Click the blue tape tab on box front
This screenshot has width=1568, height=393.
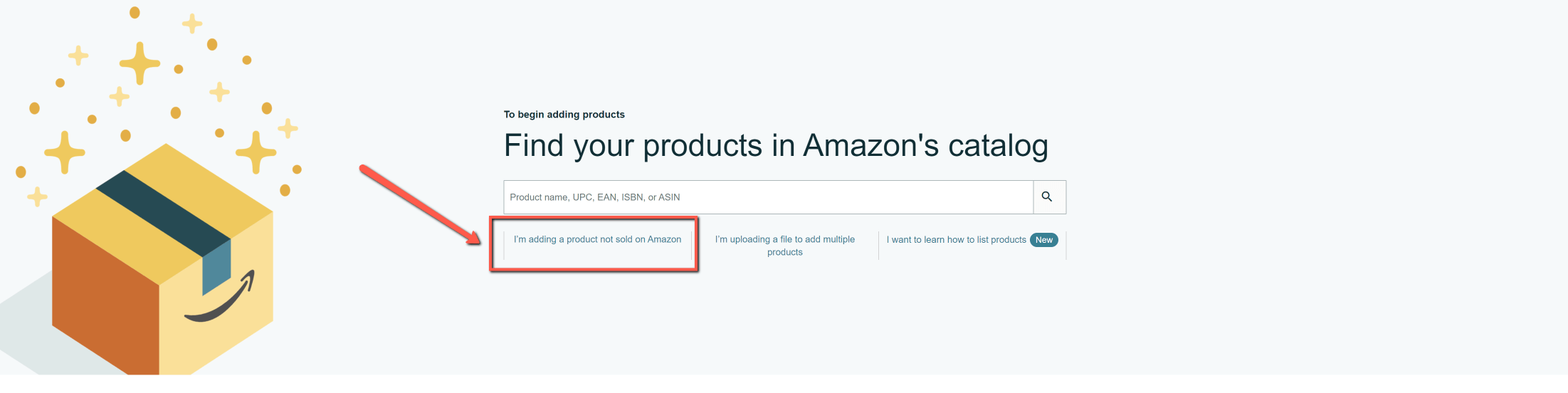coord(216,266)
